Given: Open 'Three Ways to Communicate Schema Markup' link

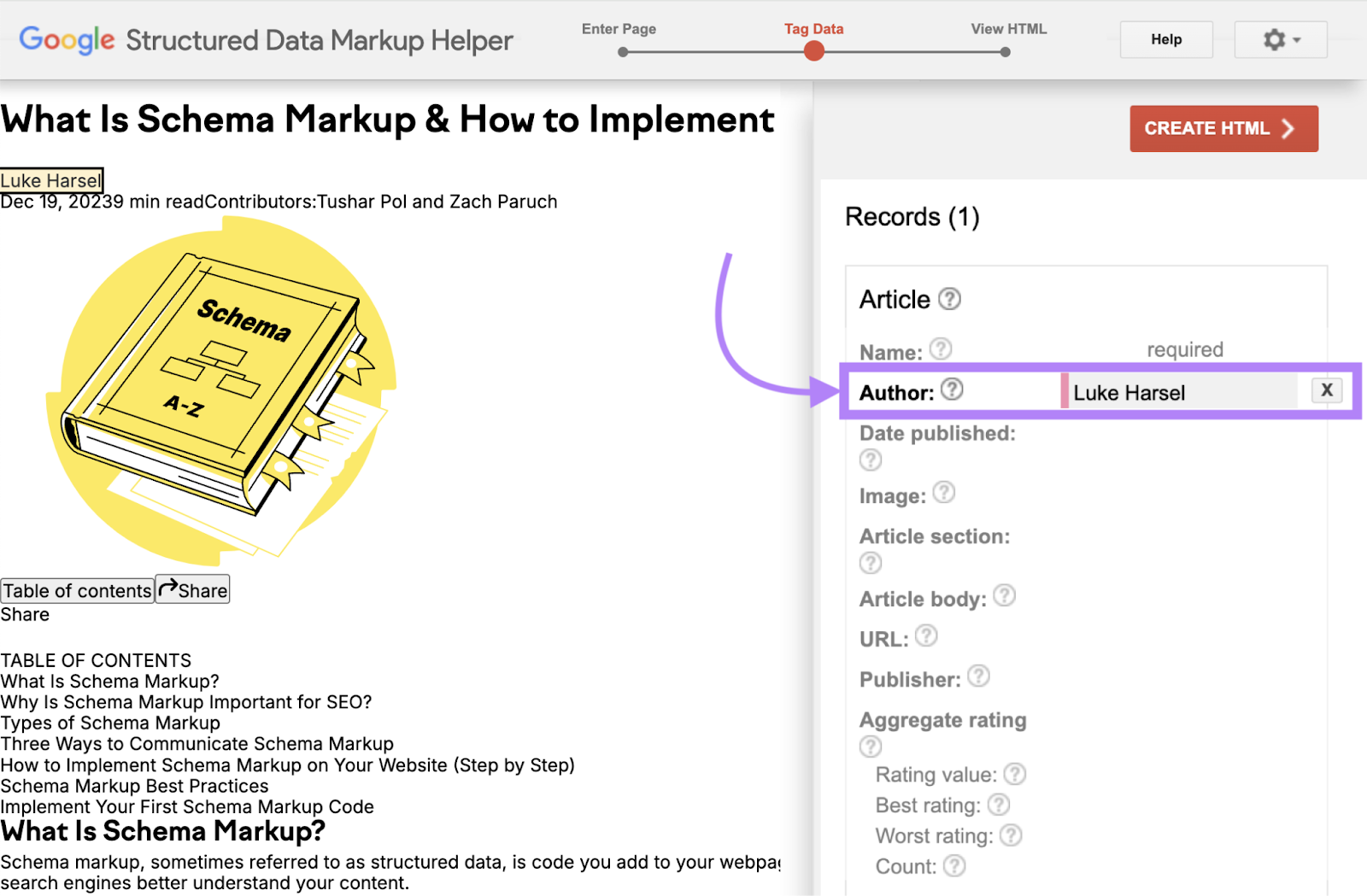Looking at the screenshot, I should point(197,743).
